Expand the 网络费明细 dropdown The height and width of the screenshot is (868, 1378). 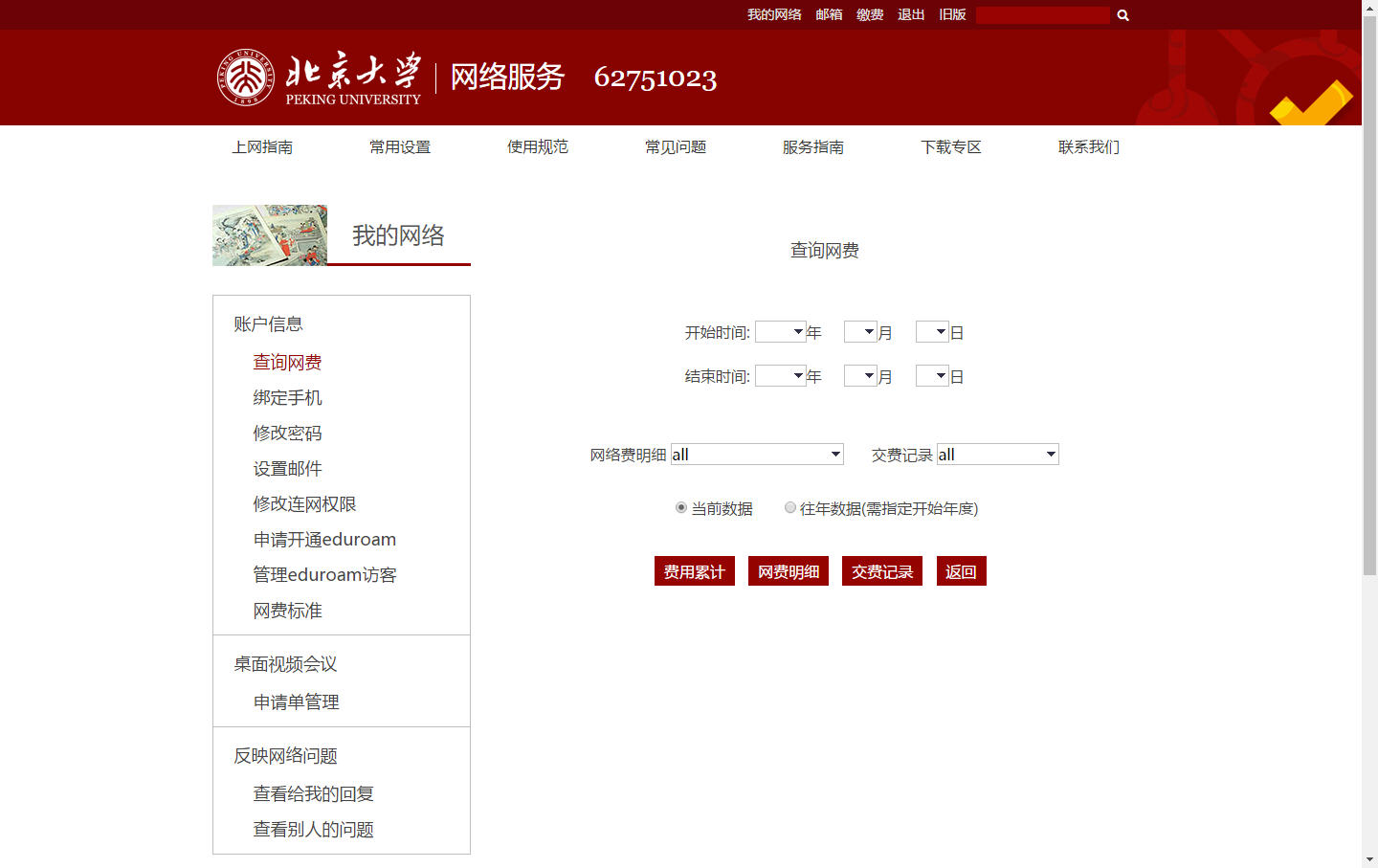pyautogui.click(x=756, y=455)
